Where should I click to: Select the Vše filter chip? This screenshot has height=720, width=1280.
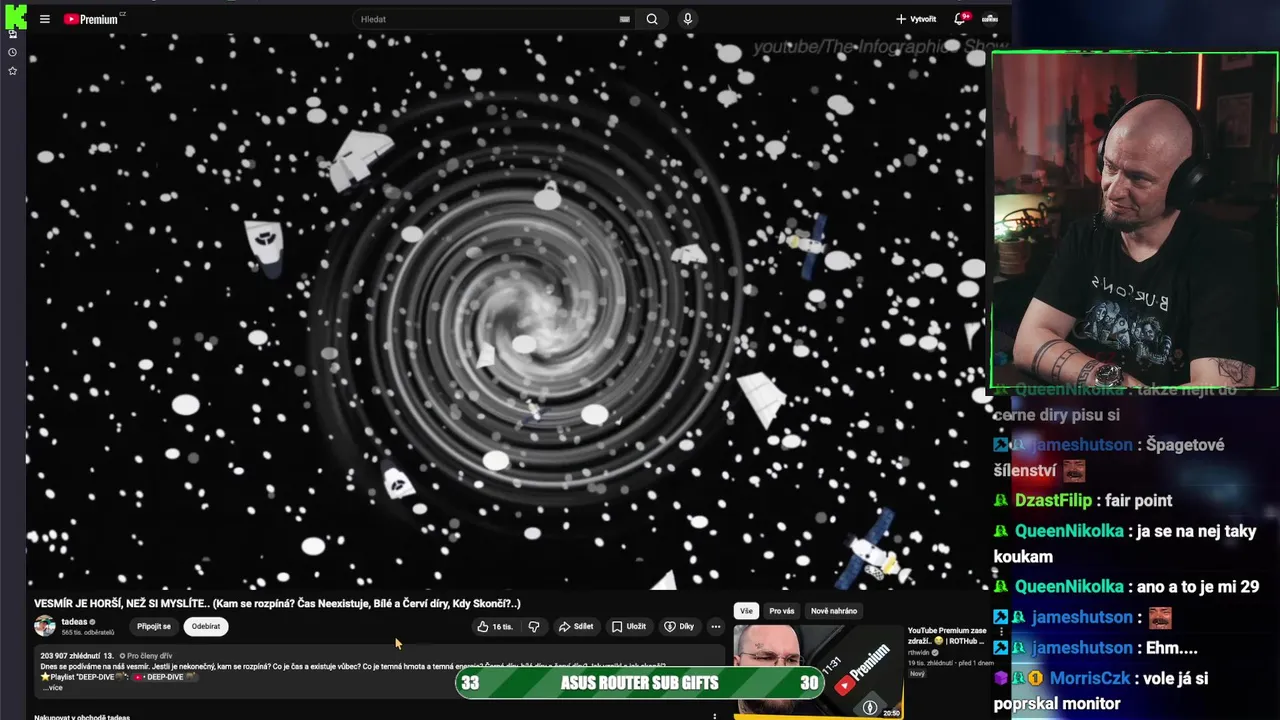pos(746,610)
